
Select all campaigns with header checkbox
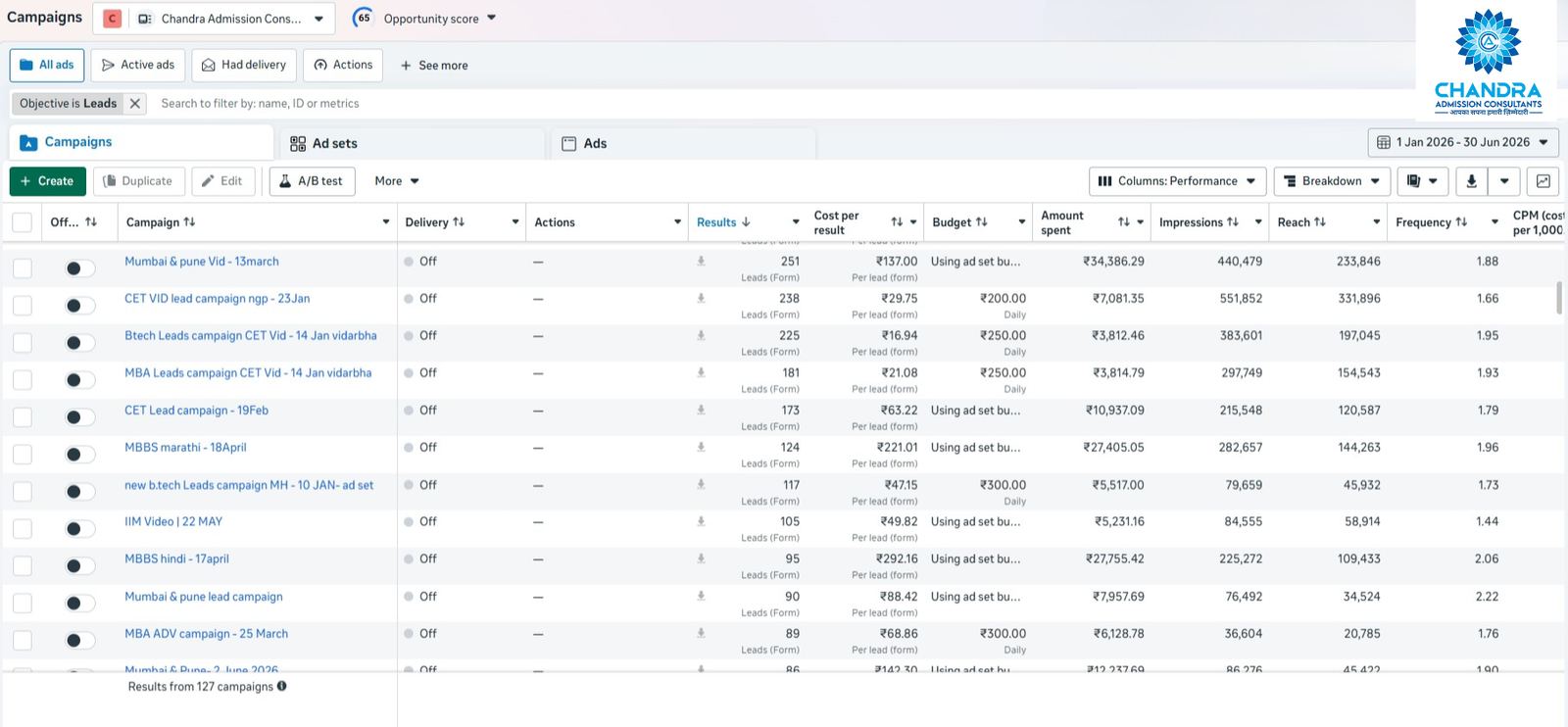[23, 222]
